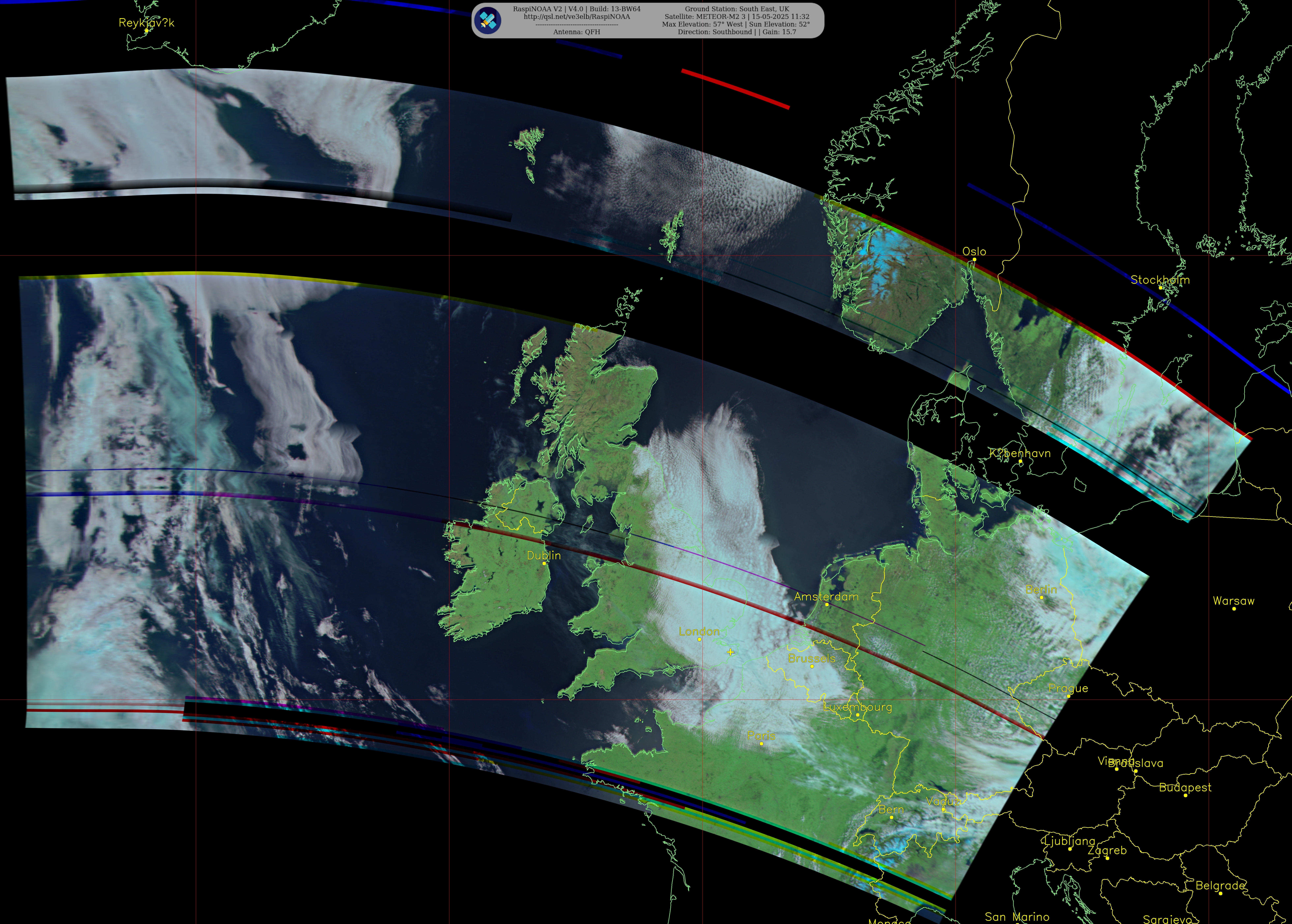Click the 'Brussels' city label
The height and width of the screenshot is (924, 1292).
tap(812, 658)
